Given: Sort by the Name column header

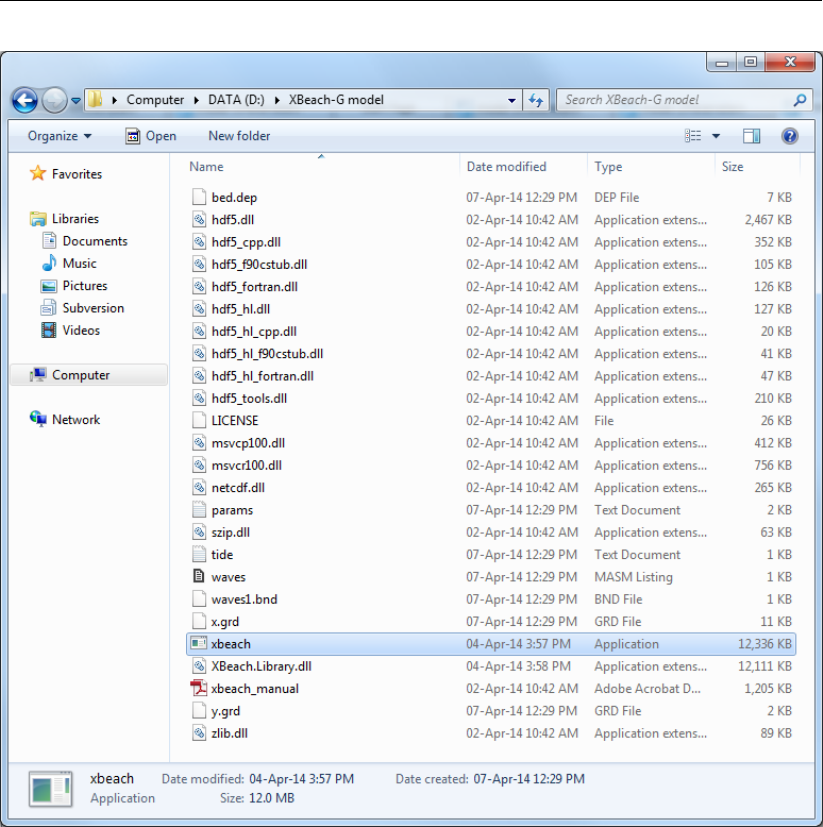Looking at the screenshot, I should pos(206,167).
